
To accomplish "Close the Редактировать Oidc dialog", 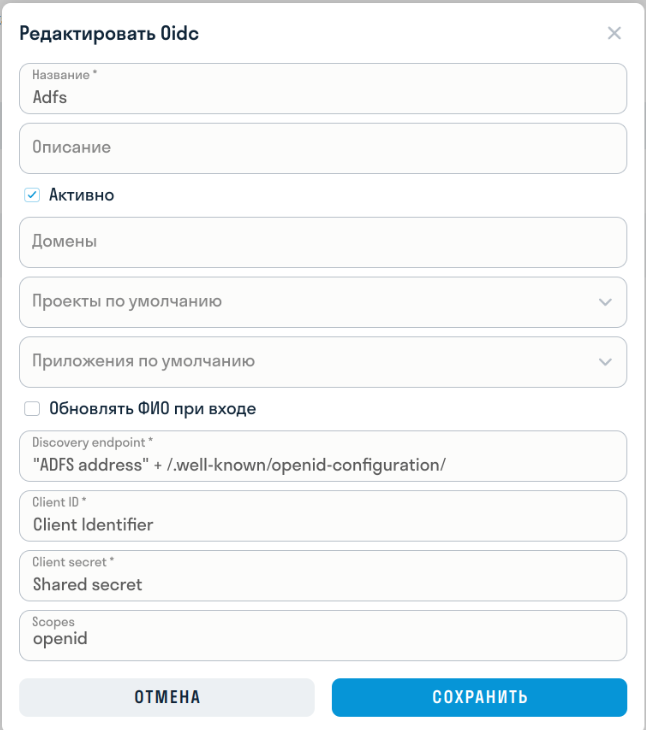I will (x=614, y=33).
